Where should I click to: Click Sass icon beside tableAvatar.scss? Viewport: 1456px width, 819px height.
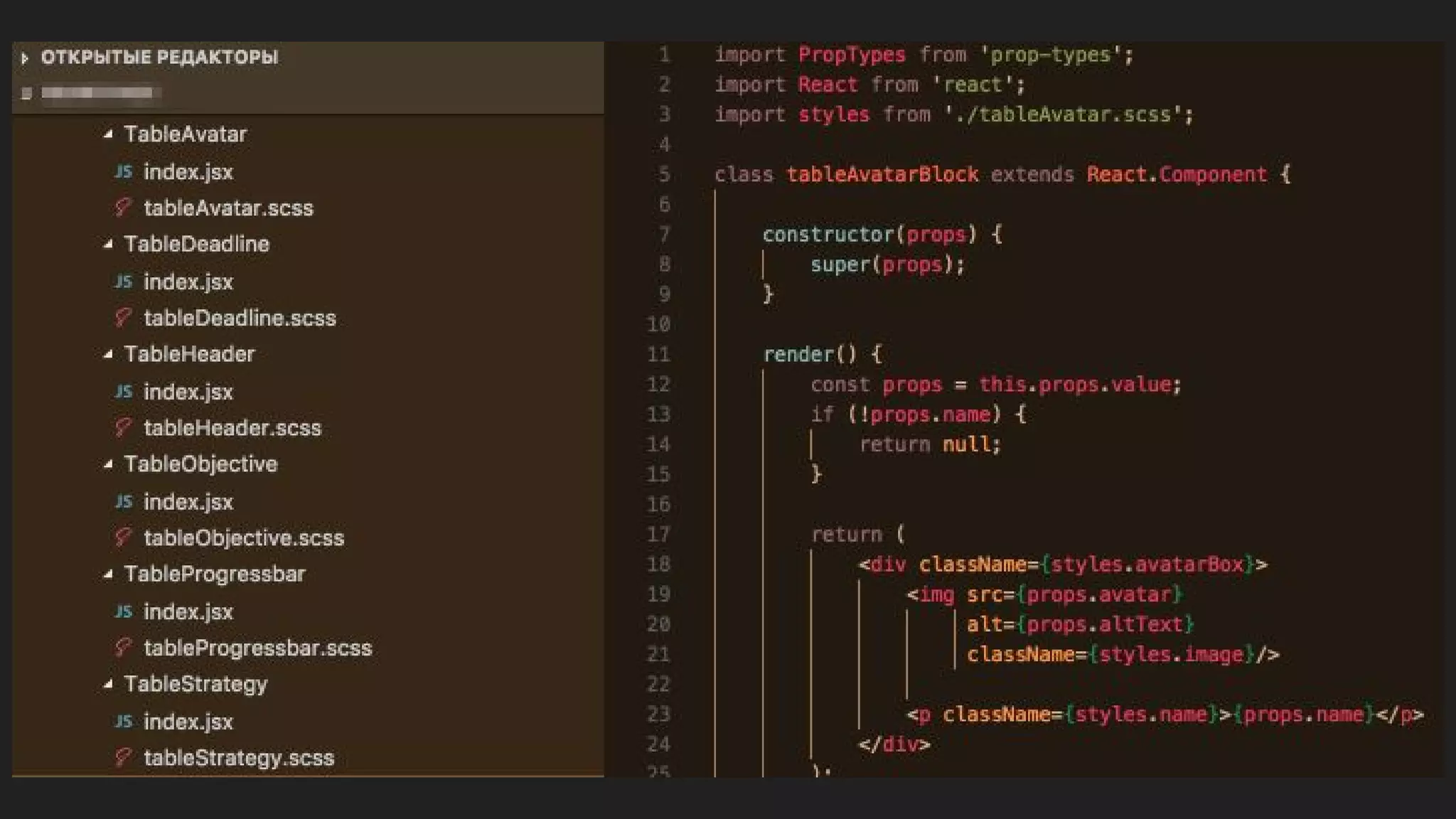coord(123,208)
